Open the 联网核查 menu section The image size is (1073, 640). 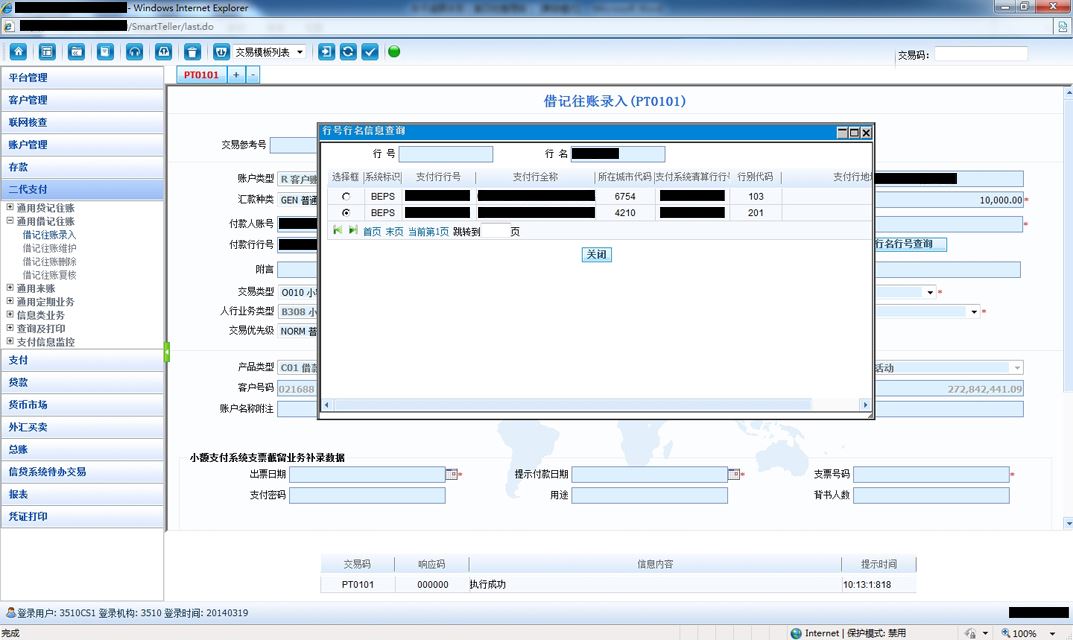coord(82,123)
